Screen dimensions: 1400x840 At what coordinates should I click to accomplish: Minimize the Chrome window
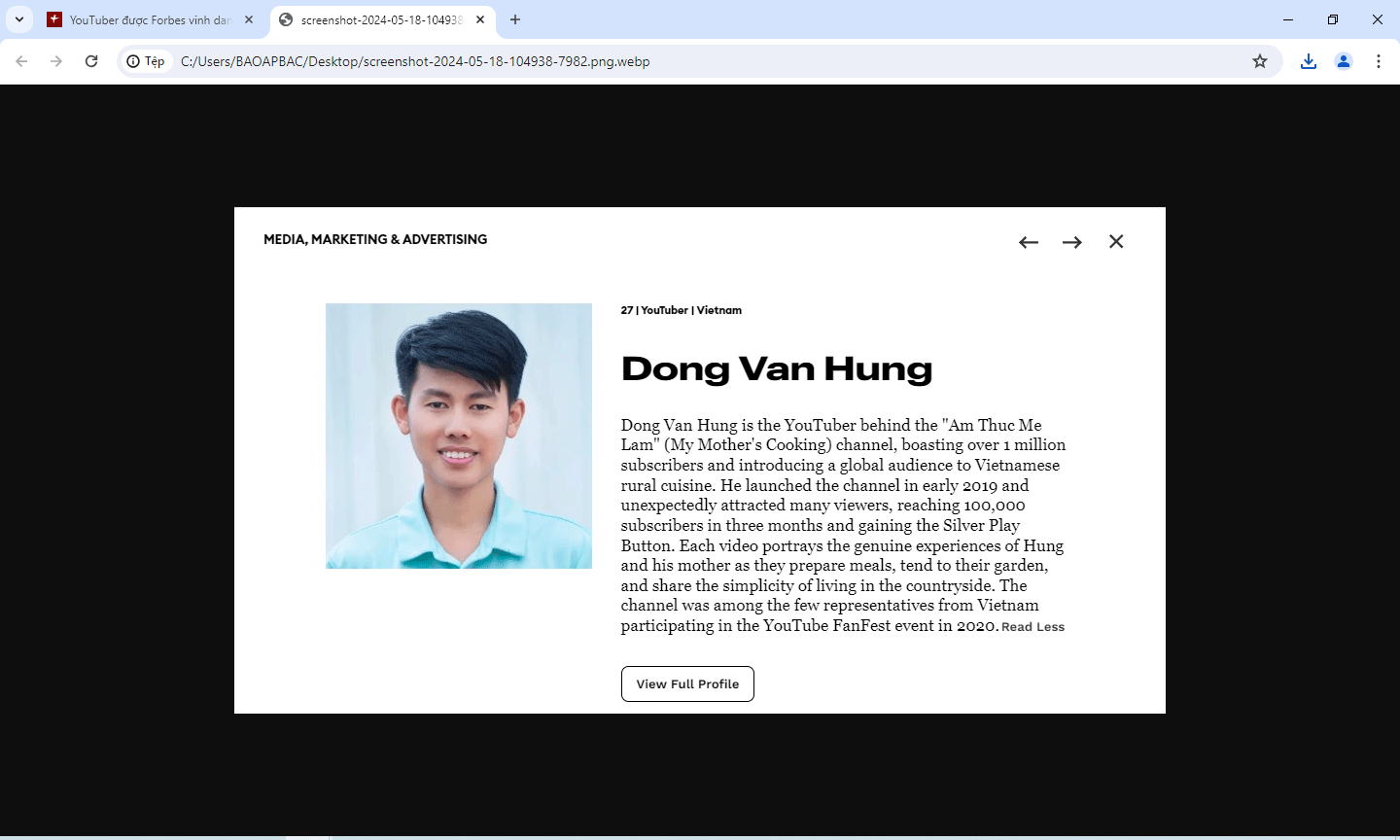(x=1288, y=19)
